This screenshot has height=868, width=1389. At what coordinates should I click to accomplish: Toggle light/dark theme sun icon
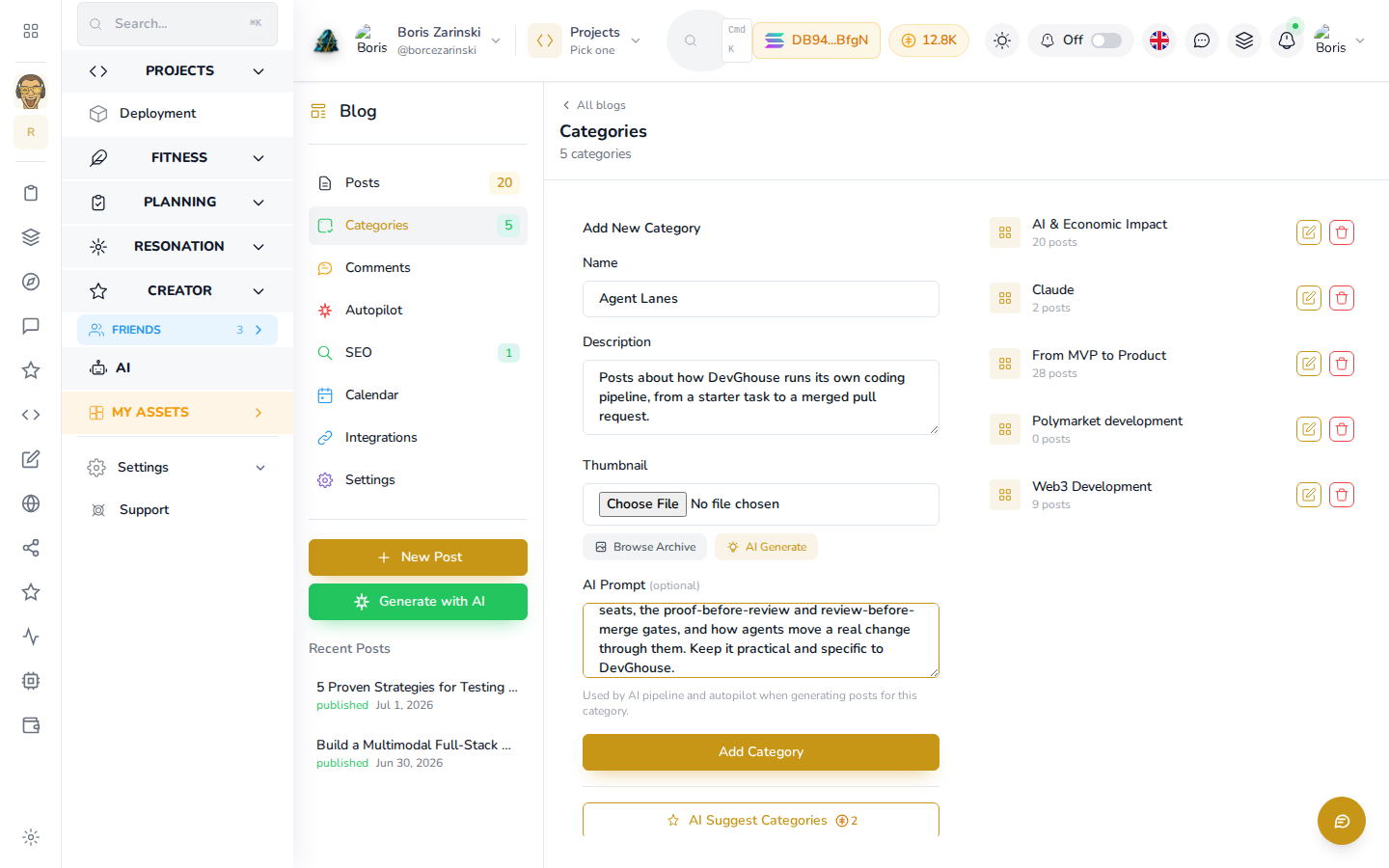[x=1002, y=41]
